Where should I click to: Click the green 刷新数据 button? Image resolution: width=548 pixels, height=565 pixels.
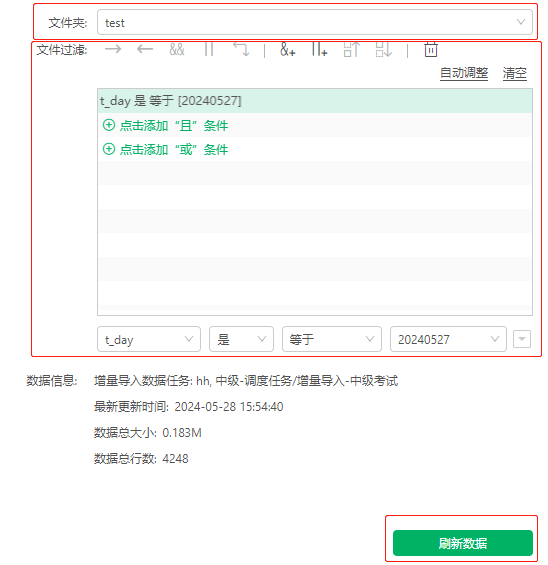pyautogui.click(x=463, y=543)
